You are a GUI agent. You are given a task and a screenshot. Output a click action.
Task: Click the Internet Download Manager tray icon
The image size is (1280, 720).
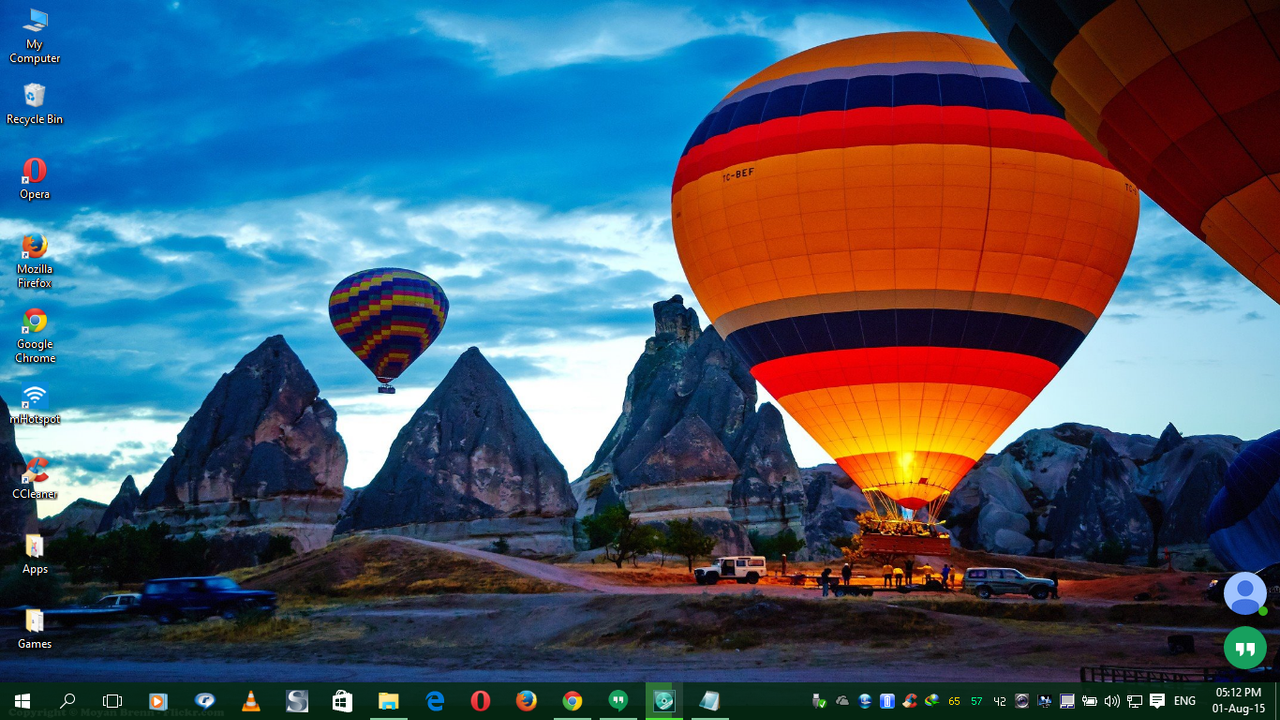pyautogui.click(x=932, y=701)
